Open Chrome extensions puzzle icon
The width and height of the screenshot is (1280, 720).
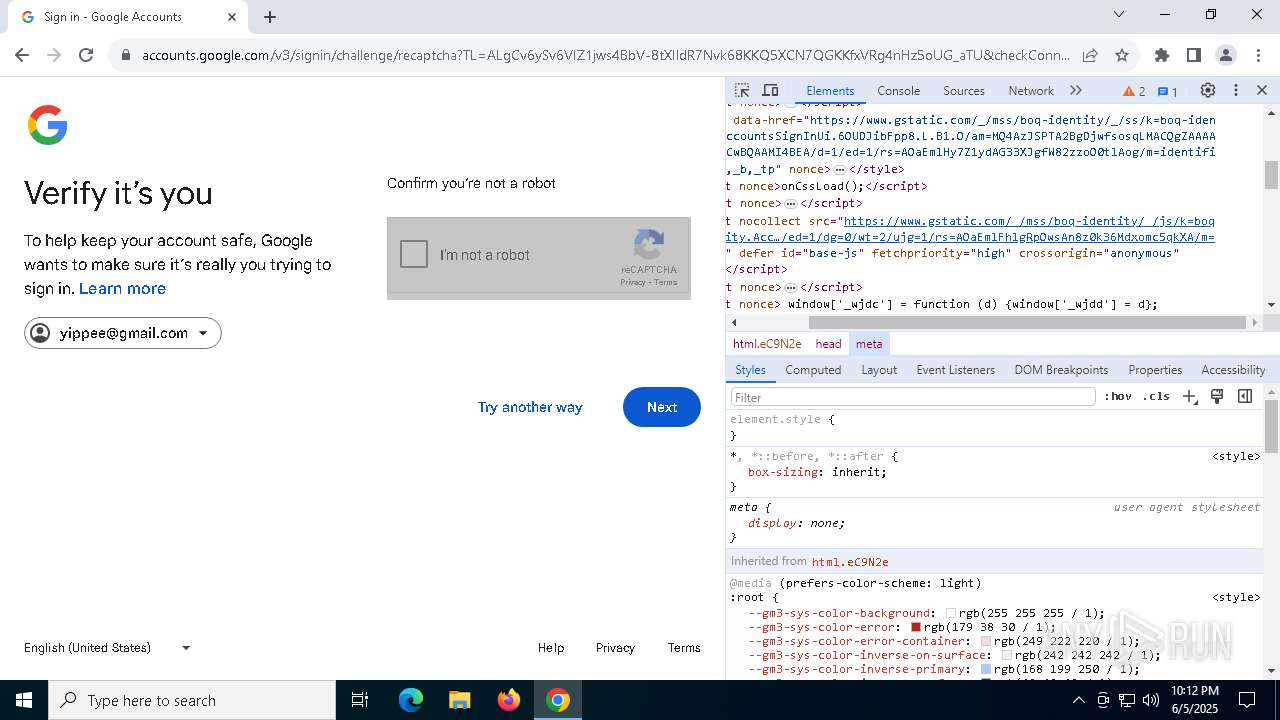(1161, 55)
